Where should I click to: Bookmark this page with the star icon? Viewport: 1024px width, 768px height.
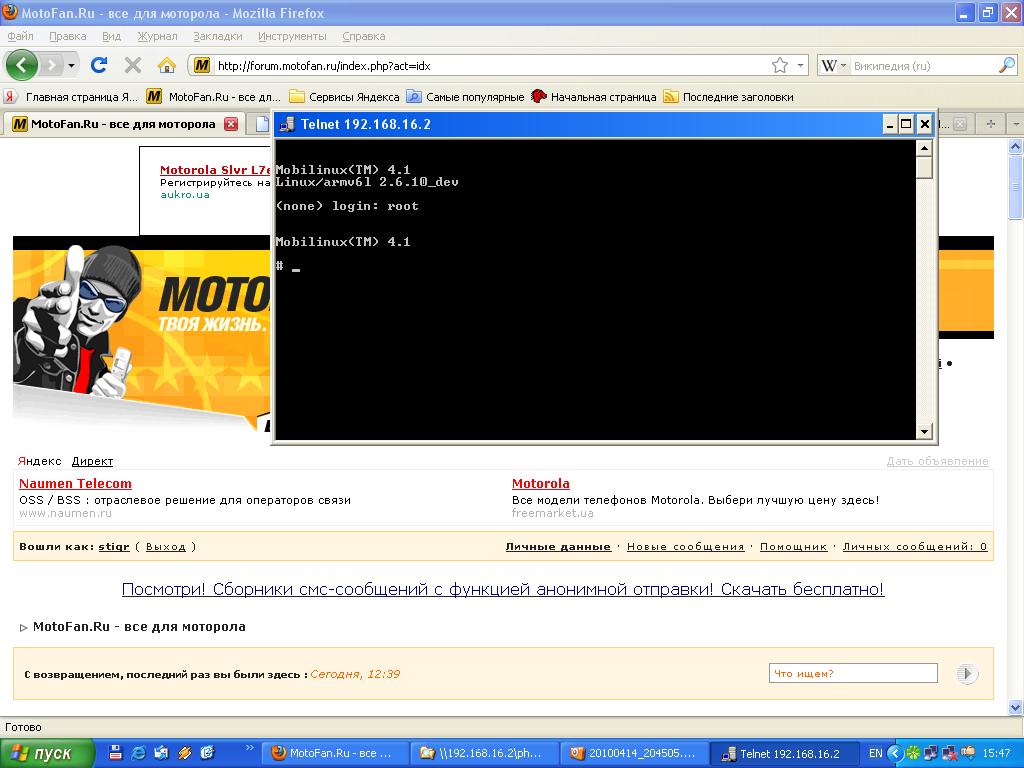[x=780, y=65]
